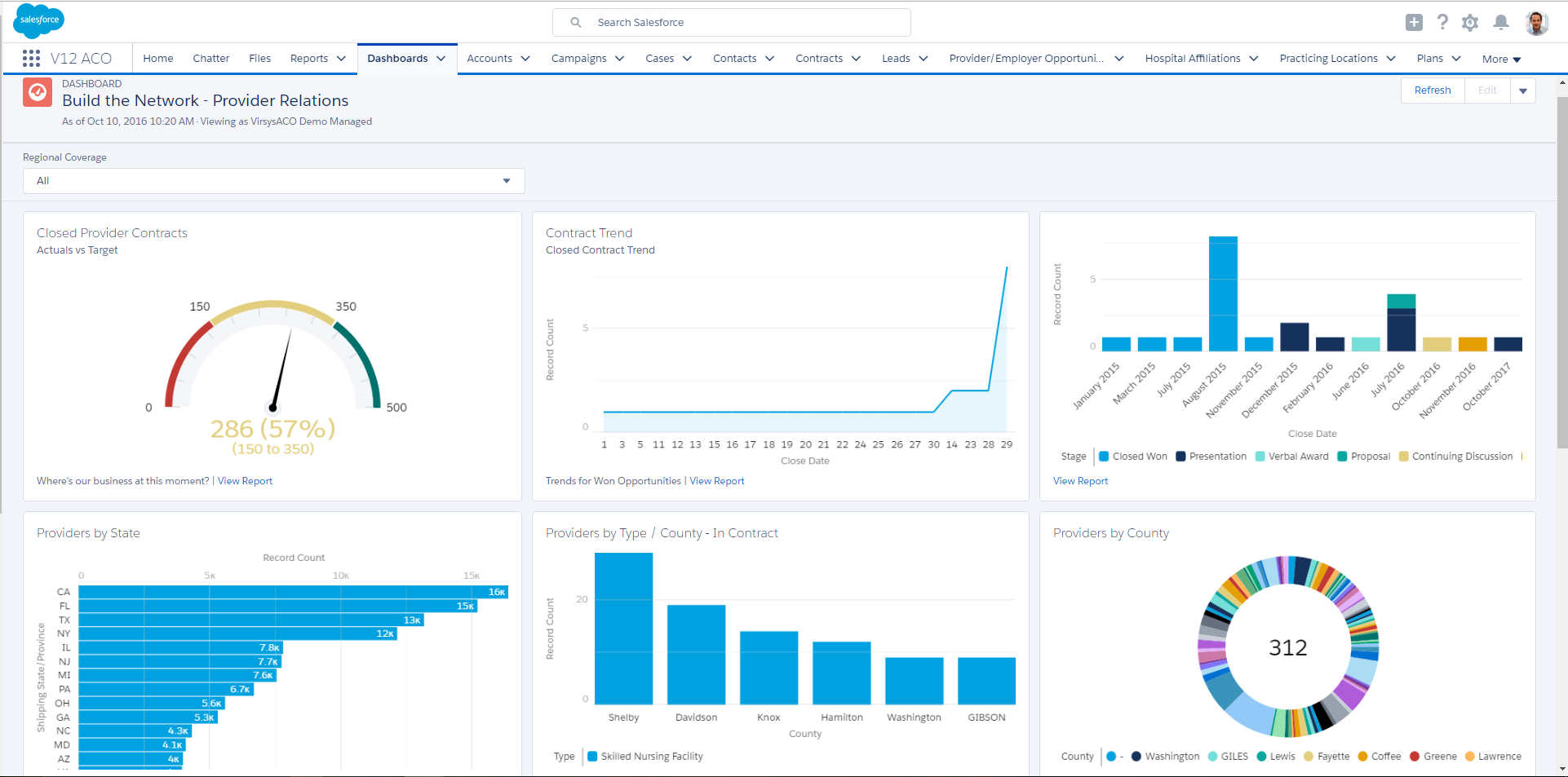Image resolution: width=1568 pixels, height=777 pixels.
Task: Toggle the Closed Won legend item
Action: [1133, 457]
